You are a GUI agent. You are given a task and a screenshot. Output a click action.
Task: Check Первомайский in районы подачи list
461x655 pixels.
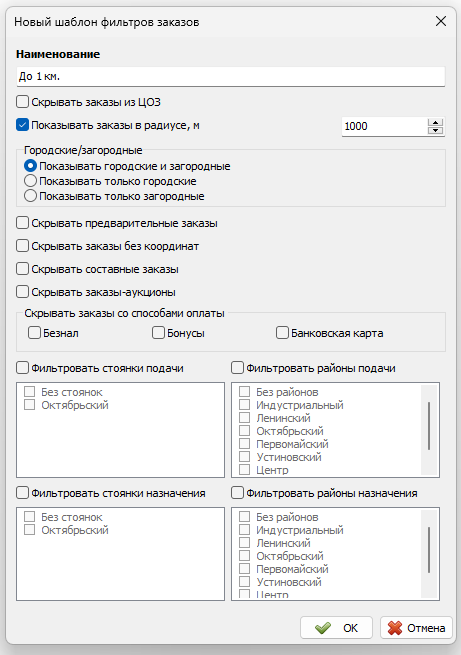244,444
